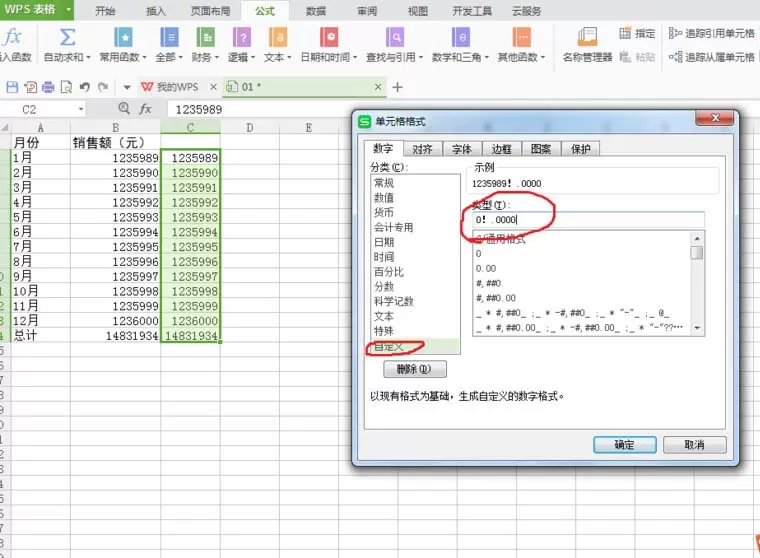Open the 审阅 ribbon tab
760x558 pixels.
[x=367, y=11]
